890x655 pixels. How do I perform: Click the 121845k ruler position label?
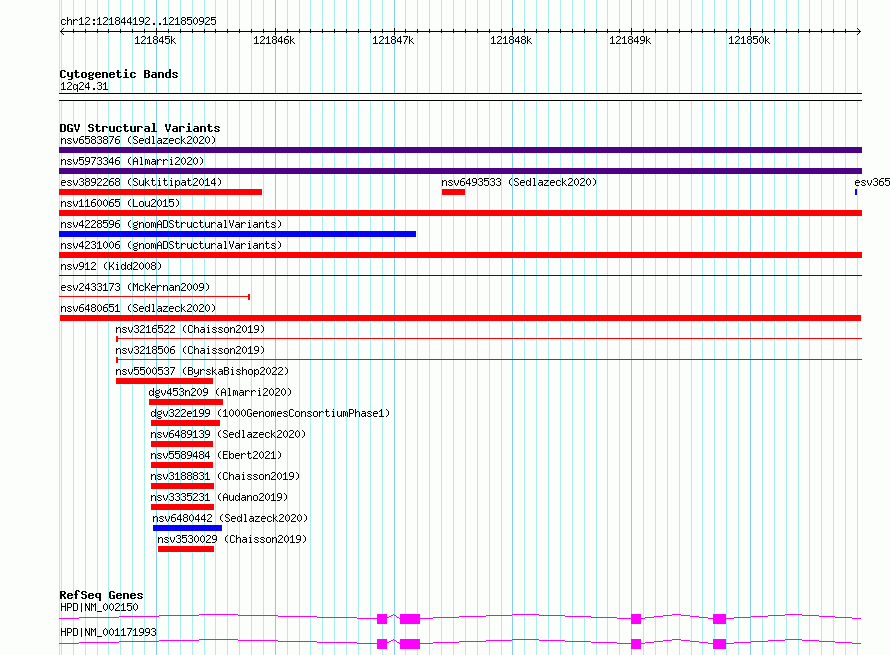[155, 40]
